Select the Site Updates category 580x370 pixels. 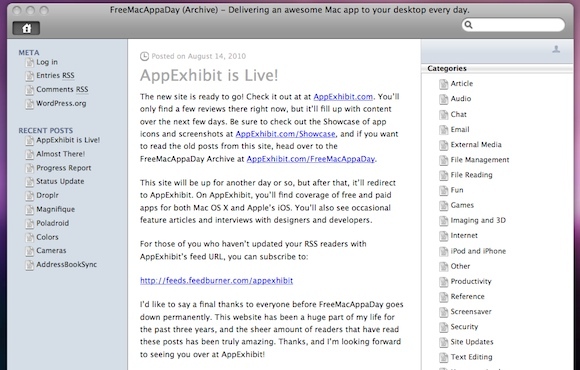tap(472, 342)
